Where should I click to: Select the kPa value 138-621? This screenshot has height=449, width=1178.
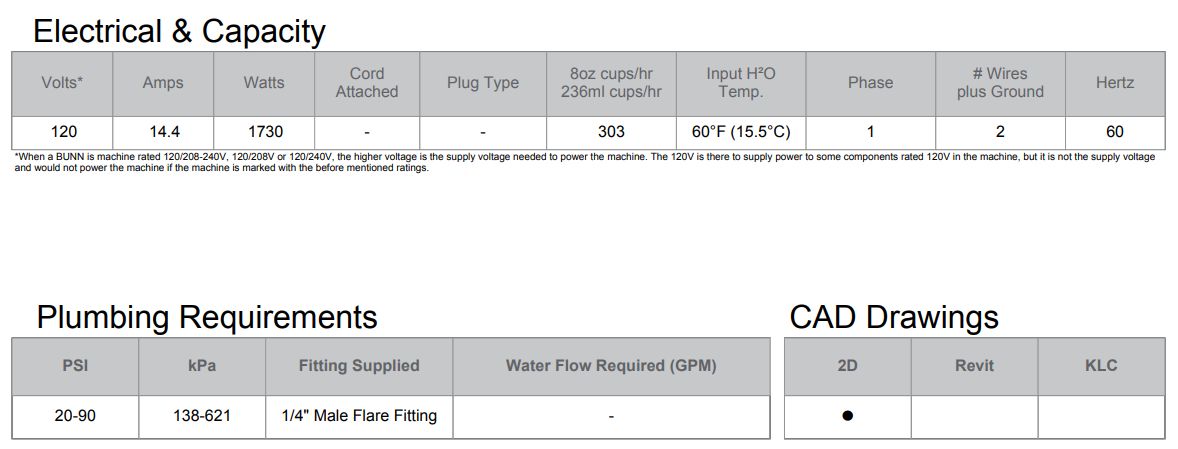[202, 416]
